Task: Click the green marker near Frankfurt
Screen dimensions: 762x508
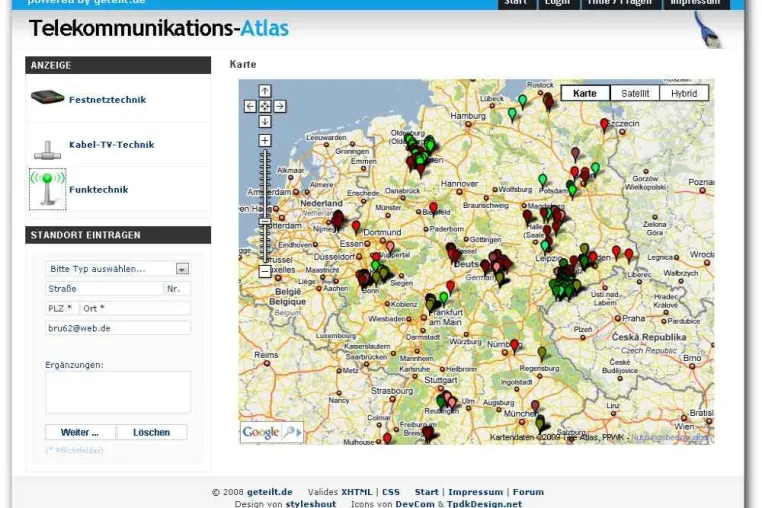Action: (x=444, y=298)
